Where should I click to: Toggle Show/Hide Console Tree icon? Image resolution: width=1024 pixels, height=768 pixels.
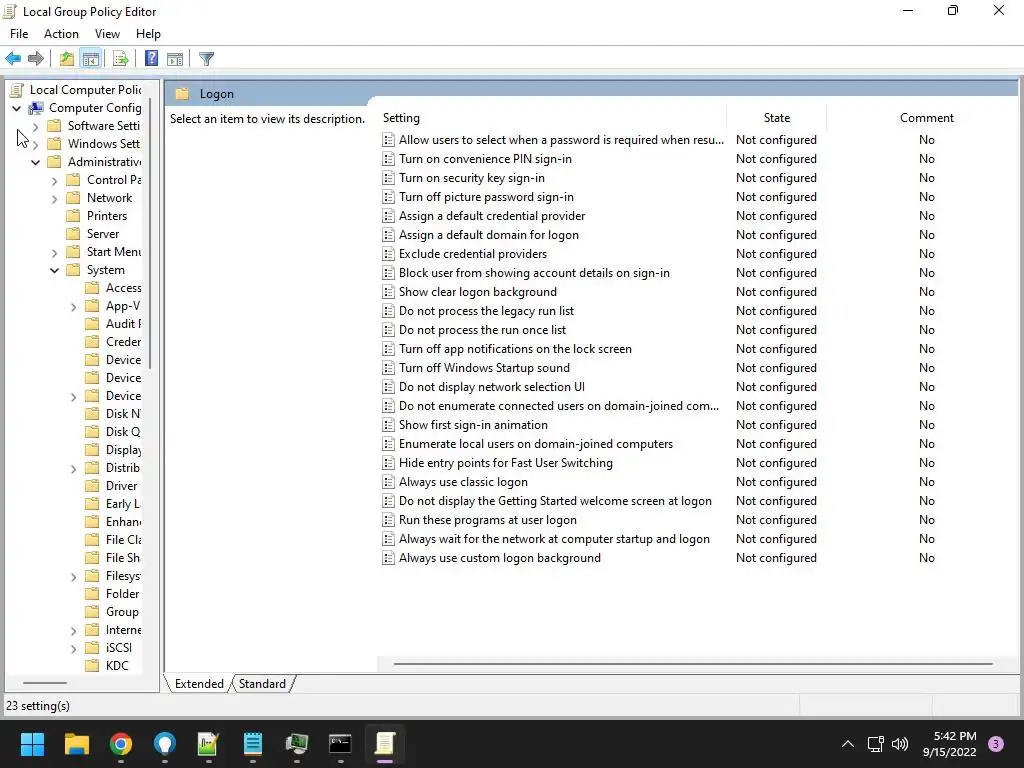[91, 59]
